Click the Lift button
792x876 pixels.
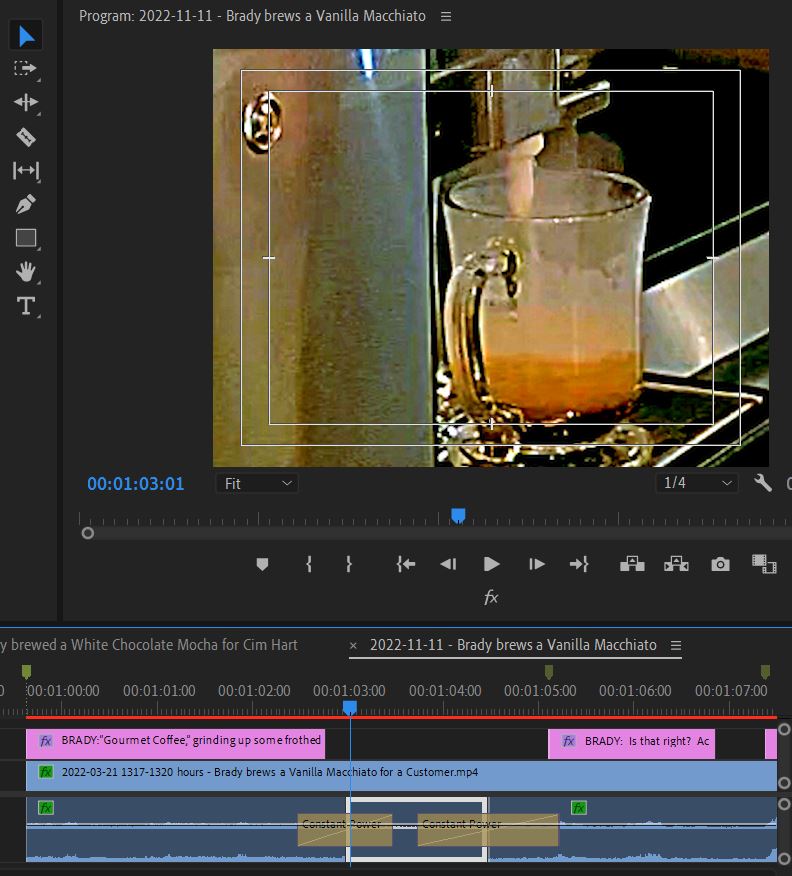coord(632,564)
